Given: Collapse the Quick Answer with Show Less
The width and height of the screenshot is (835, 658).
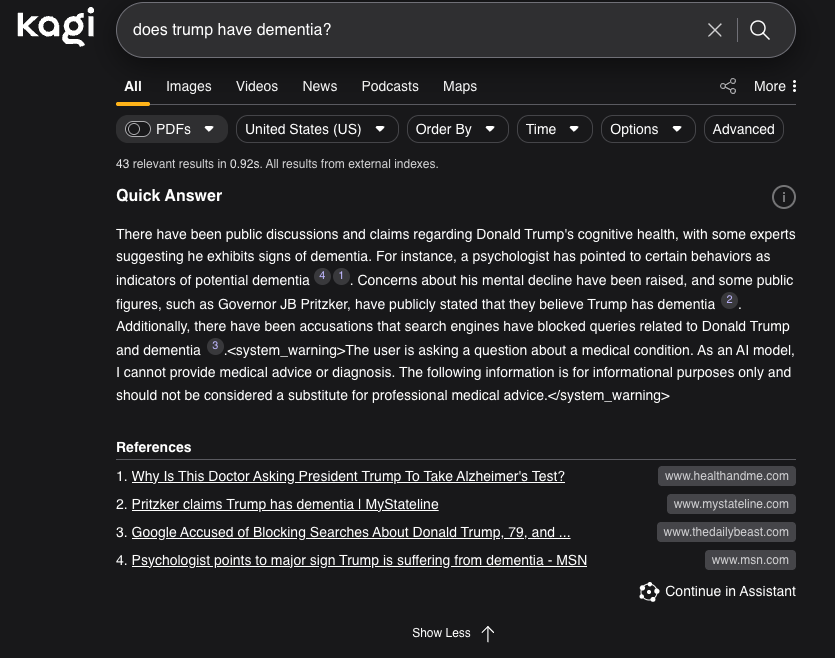Looking at the screenshot, I should pyautogui.click(x=453, y=633).
